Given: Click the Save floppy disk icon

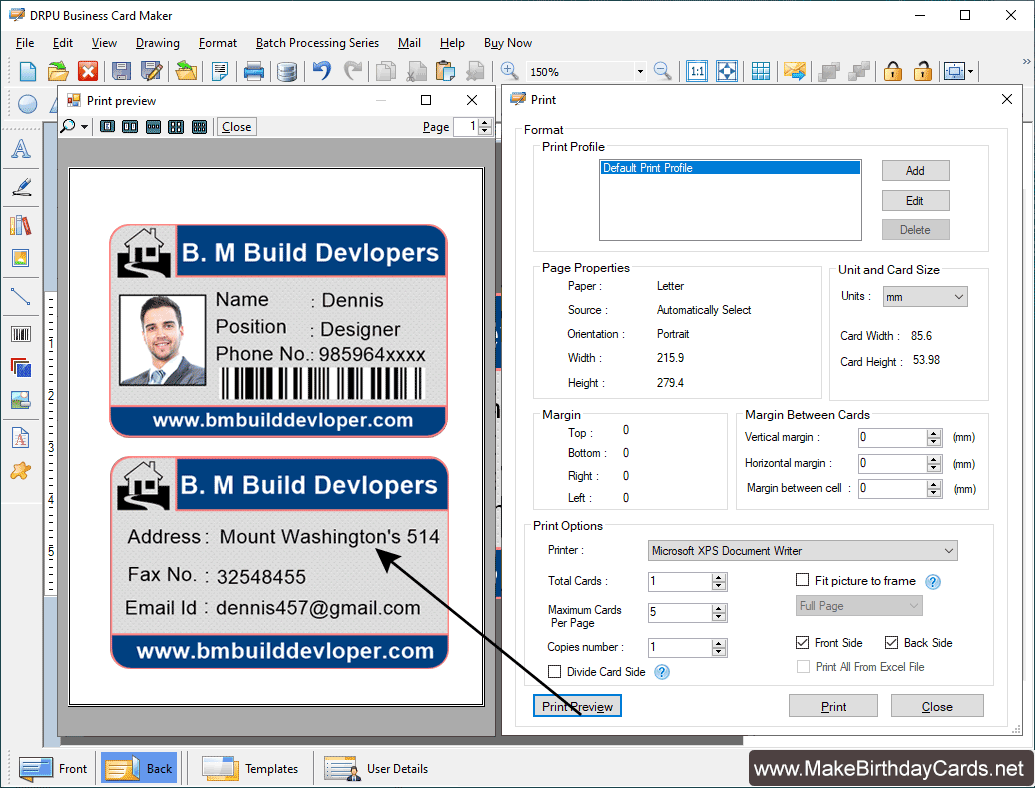Looking at the screenshot, I should (121, 71).
